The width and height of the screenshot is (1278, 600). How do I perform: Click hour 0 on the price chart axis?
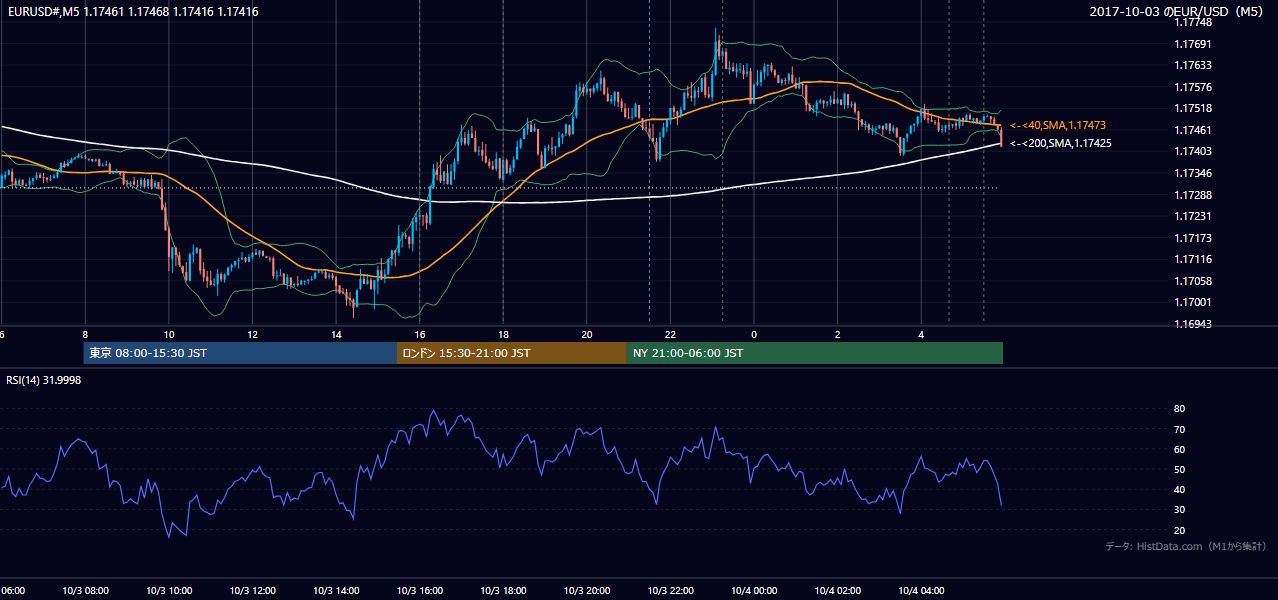[x=754, y=334]
